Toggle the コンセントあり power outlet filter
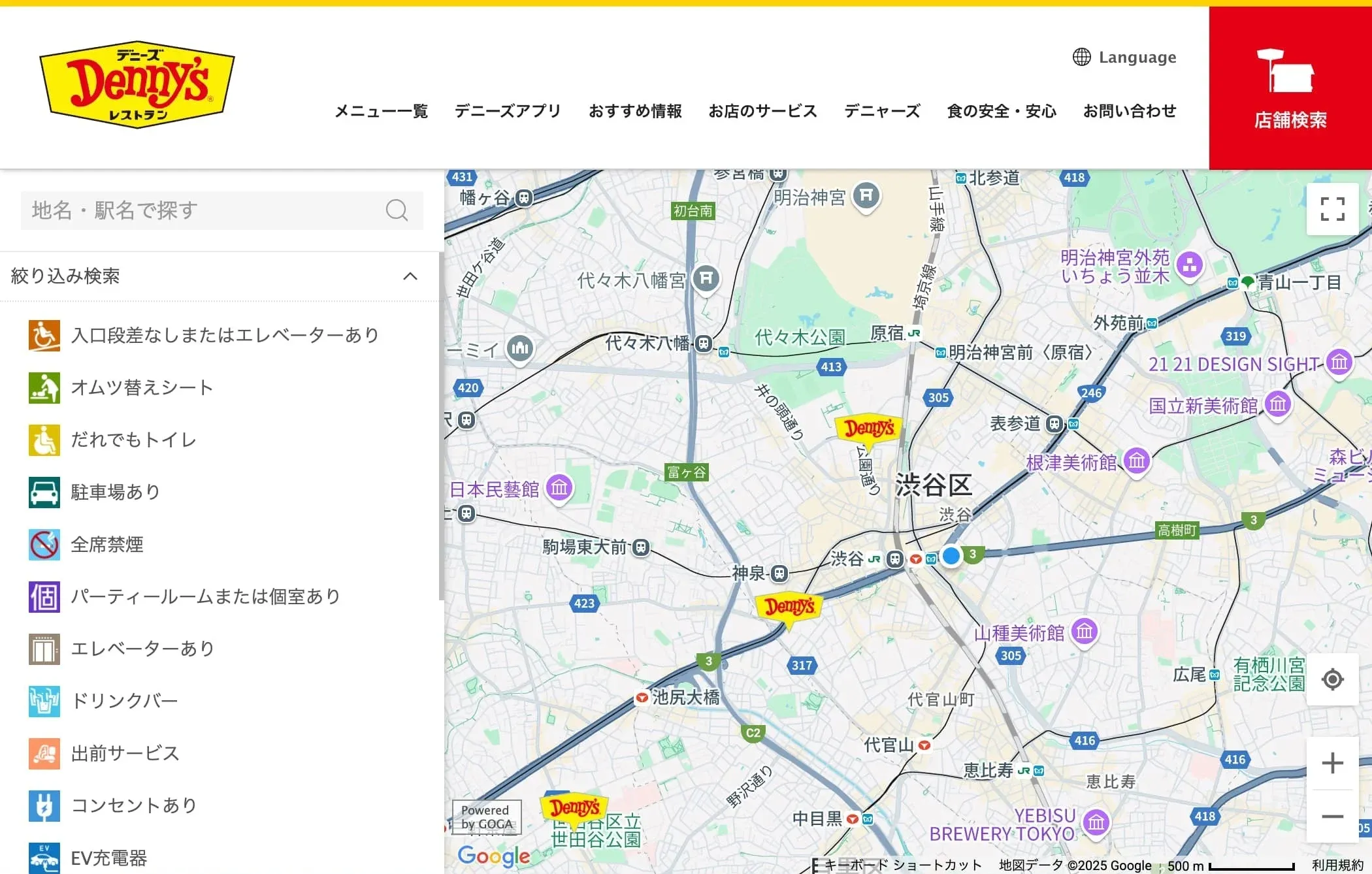The width and height of the screenshot is (1372, 874). 44,805
